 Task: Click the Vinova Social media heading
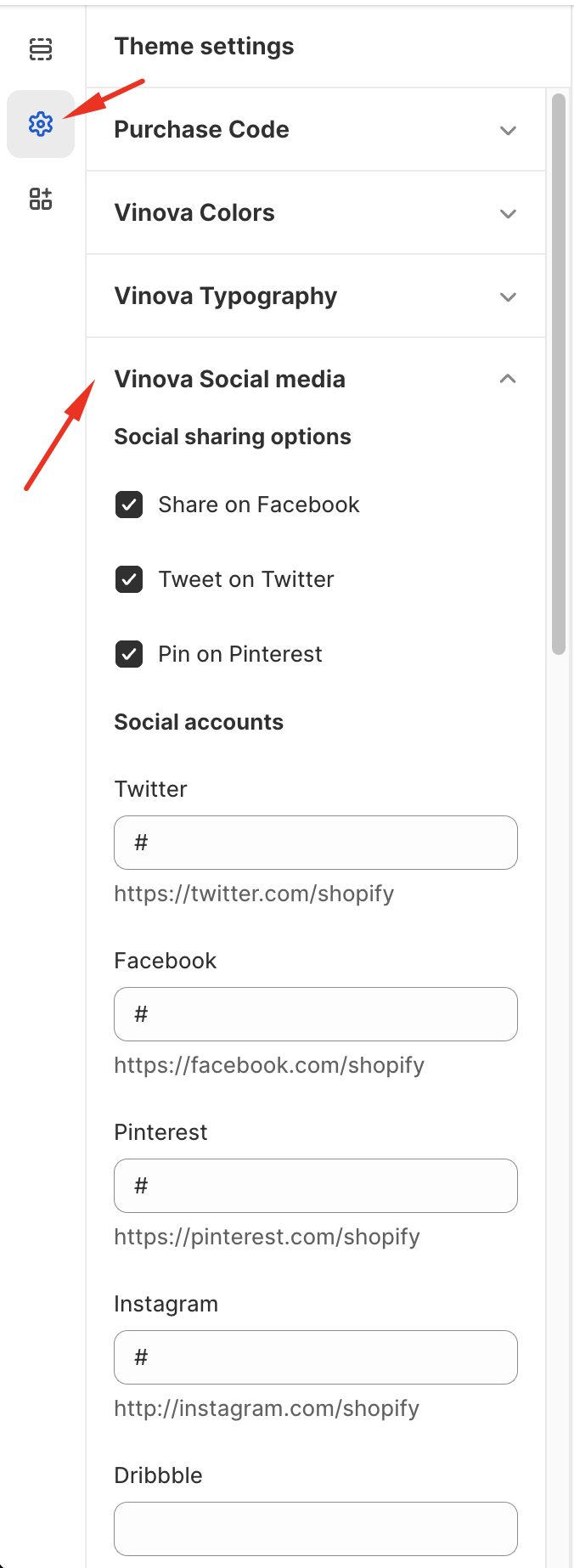coord(230,379)
